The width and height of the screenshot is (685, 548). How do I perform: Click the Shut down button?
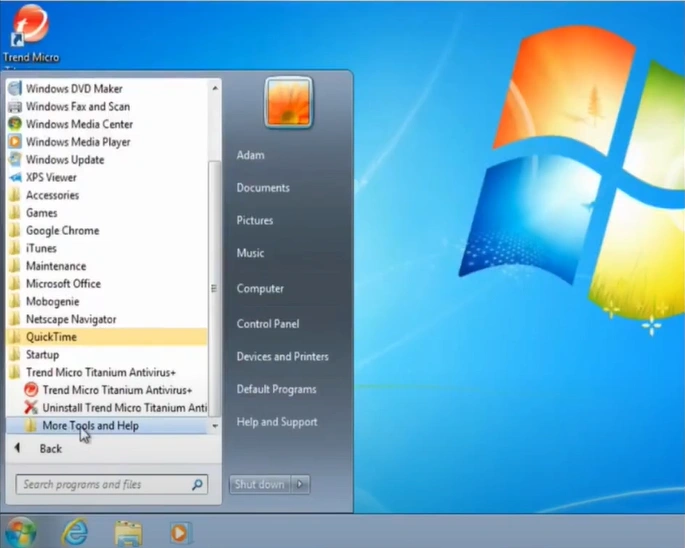[x=259, y=484]
